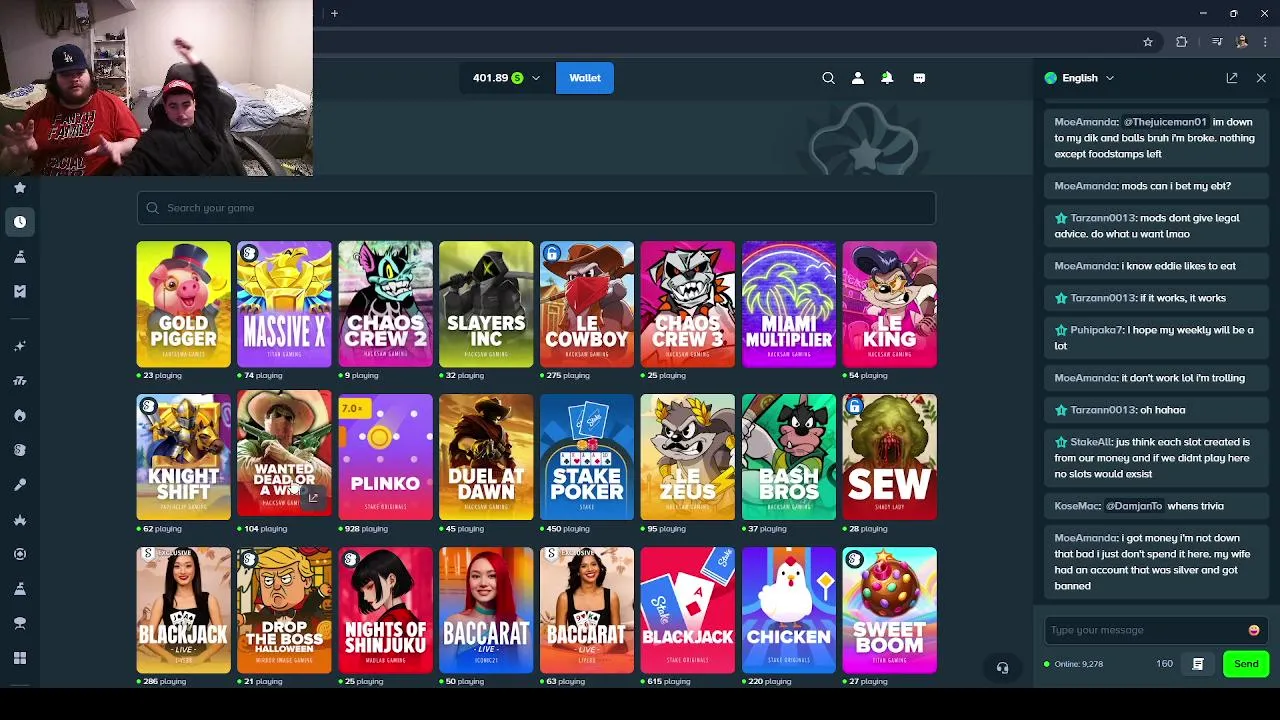Launch the Knight Shift game
The height and width of the screenshot is (720, 1280).
(183, 457)
